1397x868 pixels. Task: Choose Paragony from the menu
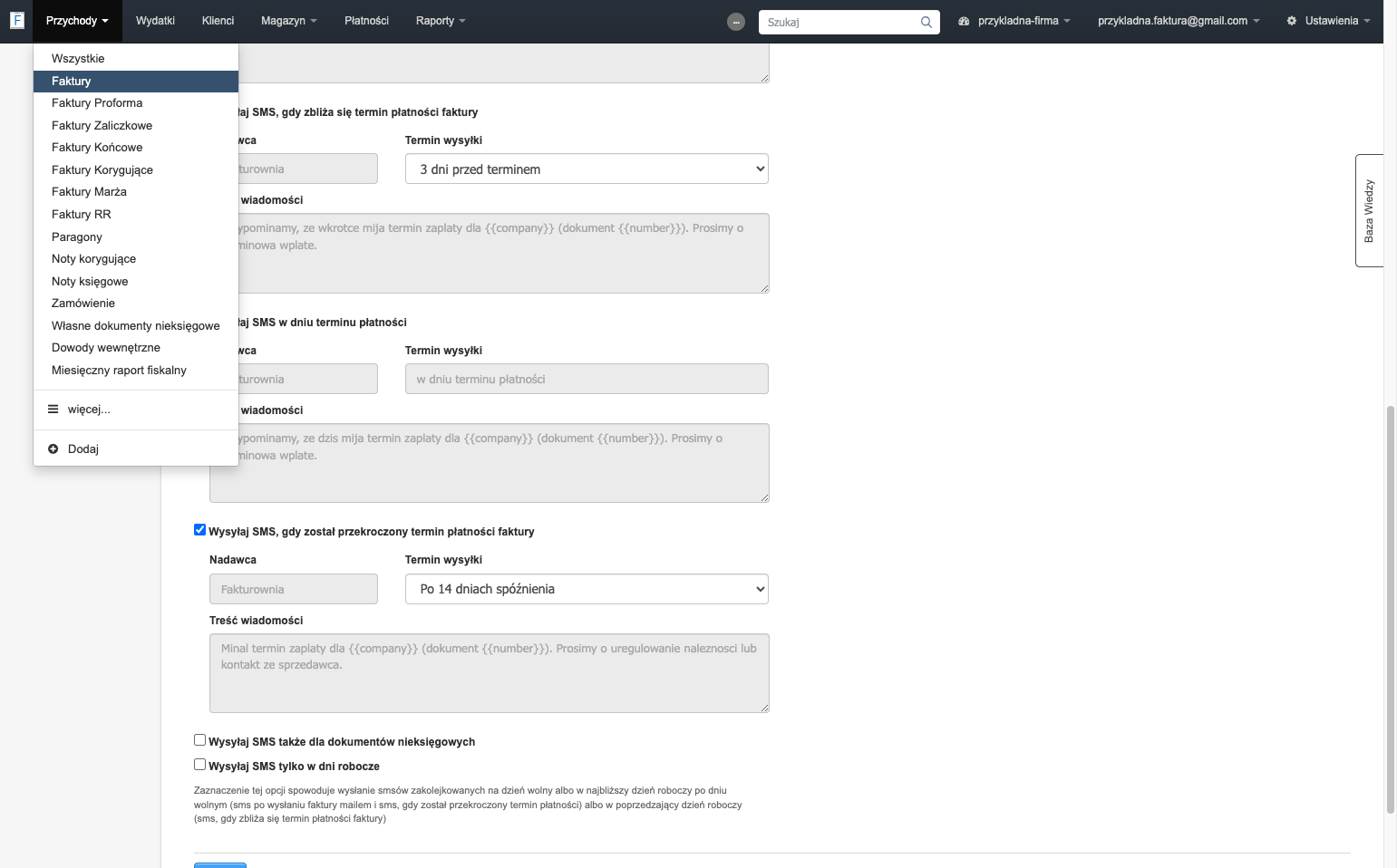tap(136, 237)
